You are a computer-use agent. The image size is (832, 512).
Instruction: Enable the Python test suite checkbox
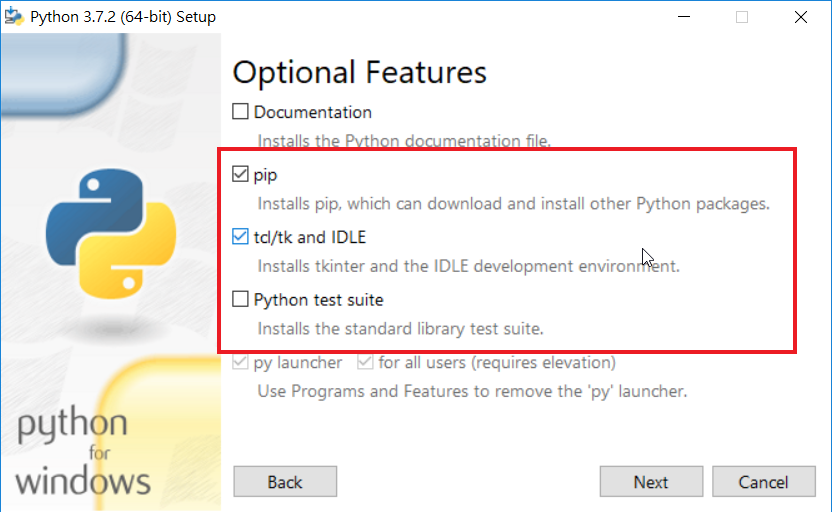[240, 299]
